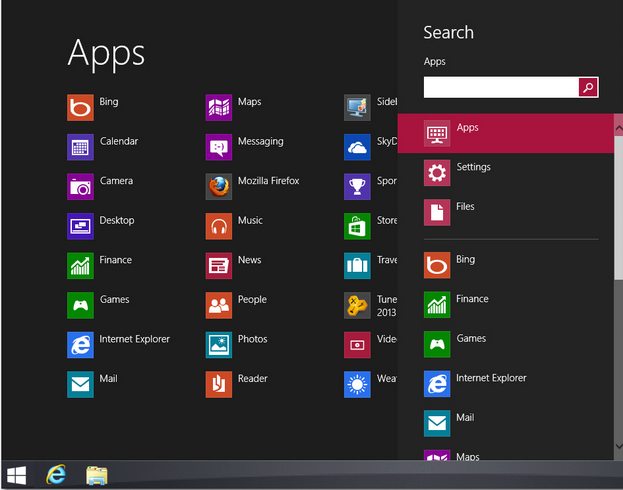Click the search pane scrollbar thumb
The image size is (623, 490).
click(619, 208)
